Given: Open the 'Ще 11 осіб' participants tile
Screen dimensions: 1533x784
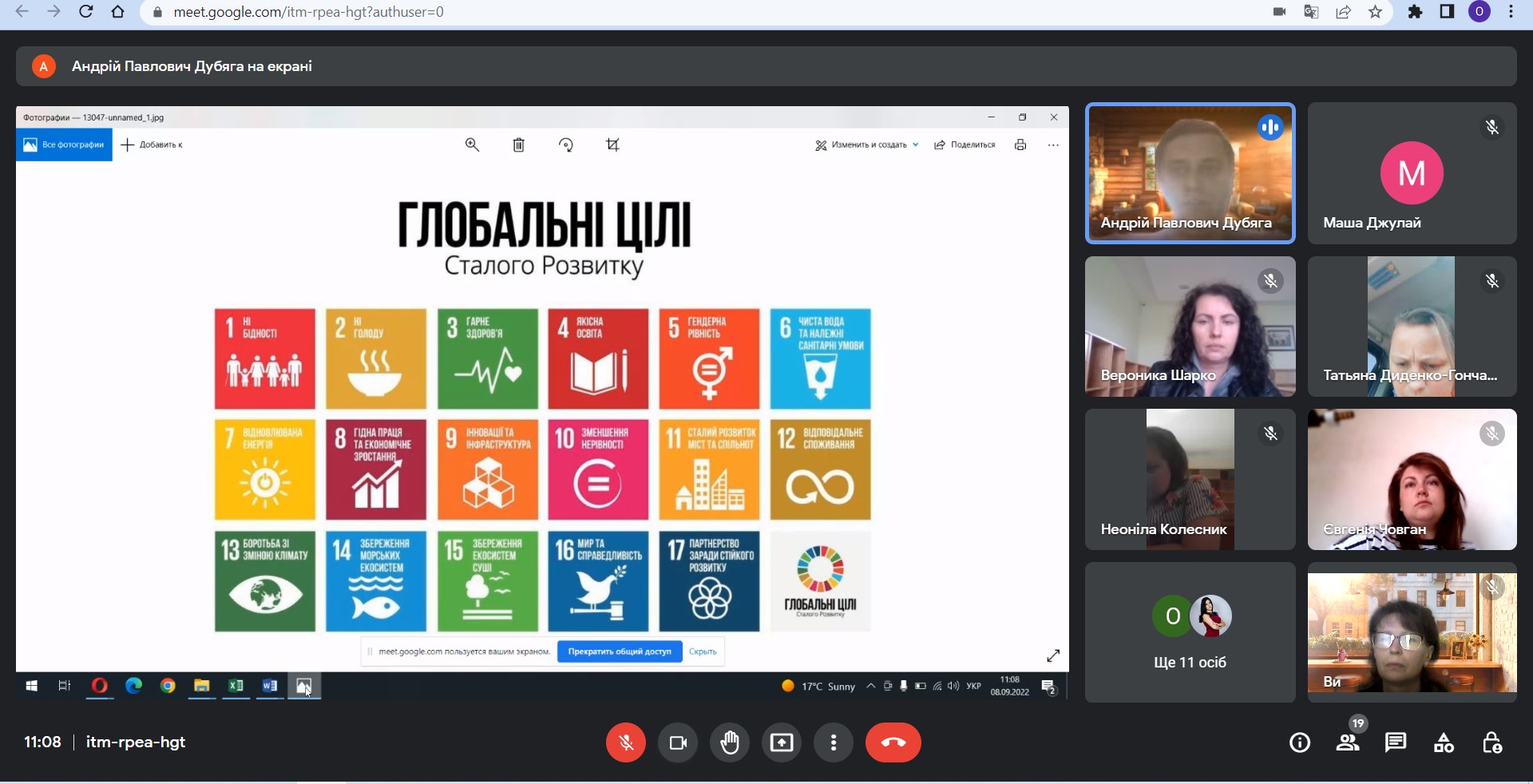Looking at the screenshot, I should (1190, 632).
